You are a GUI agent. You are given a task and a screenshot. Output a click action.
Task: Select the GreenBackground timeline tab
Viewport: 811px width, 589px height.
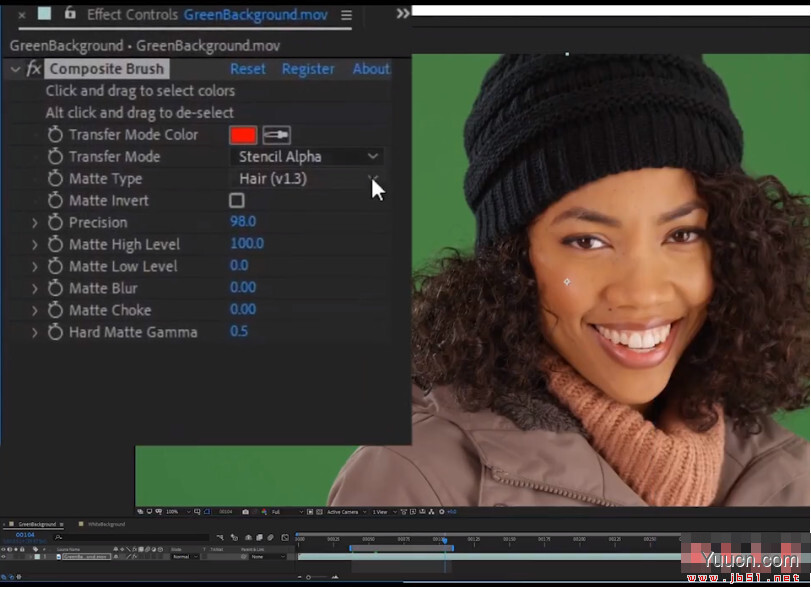38,524
